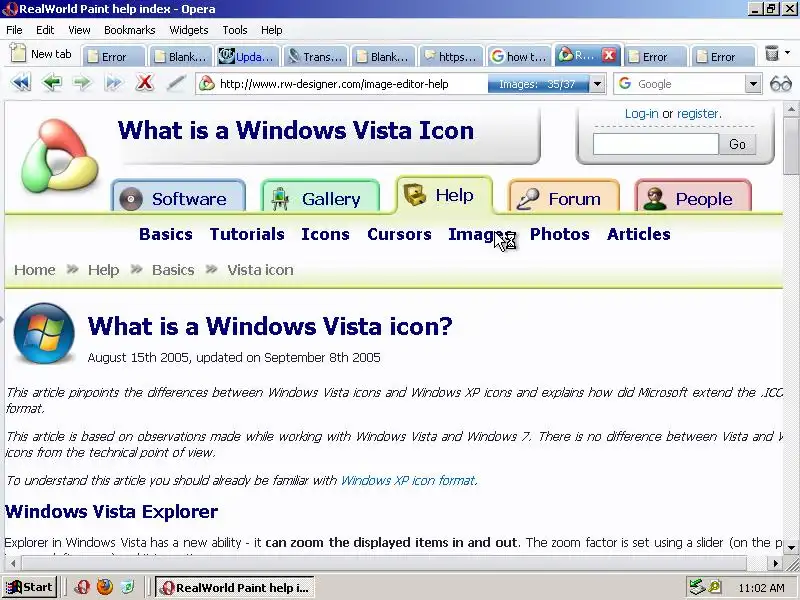Open the Bookmarks menu

point(130,30)
